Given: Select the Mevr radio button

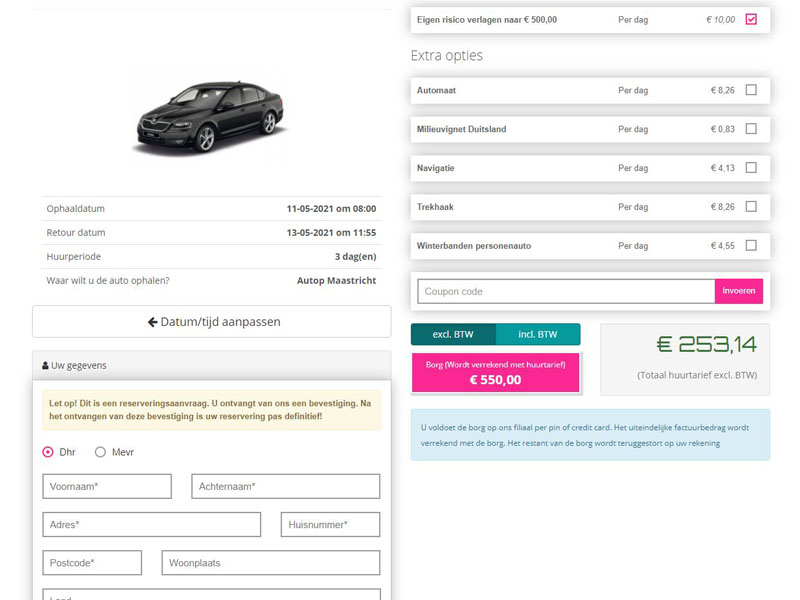Looking at the screenshot, I should pos(100,452).
